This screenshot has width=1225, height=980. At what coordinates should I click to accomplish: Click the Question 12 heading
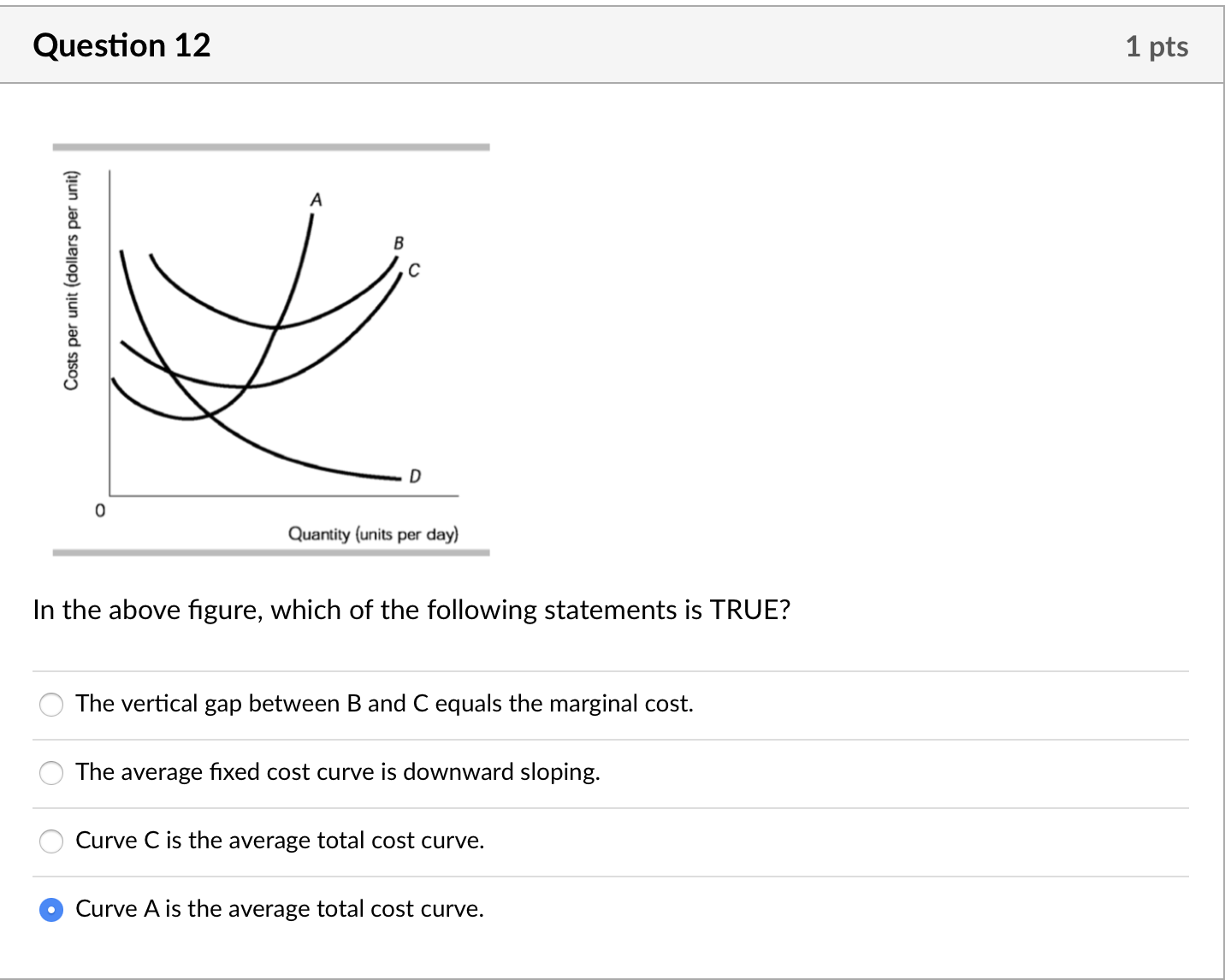tap(121, 45)
